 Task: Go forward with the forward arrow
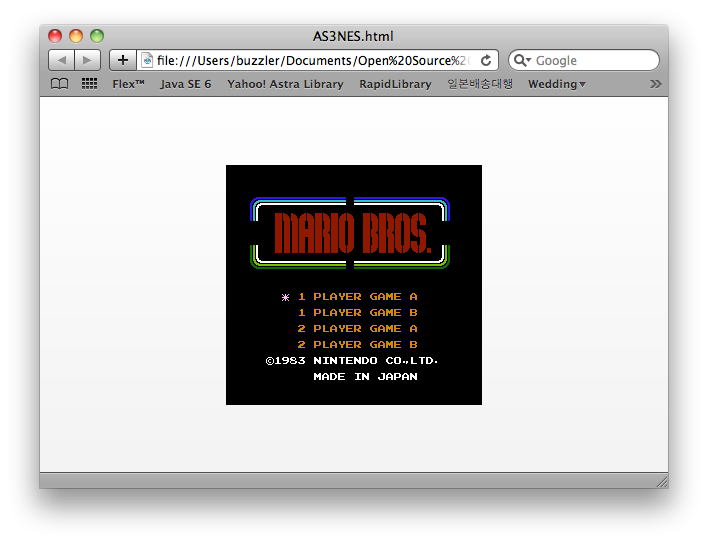click(88, 60)
